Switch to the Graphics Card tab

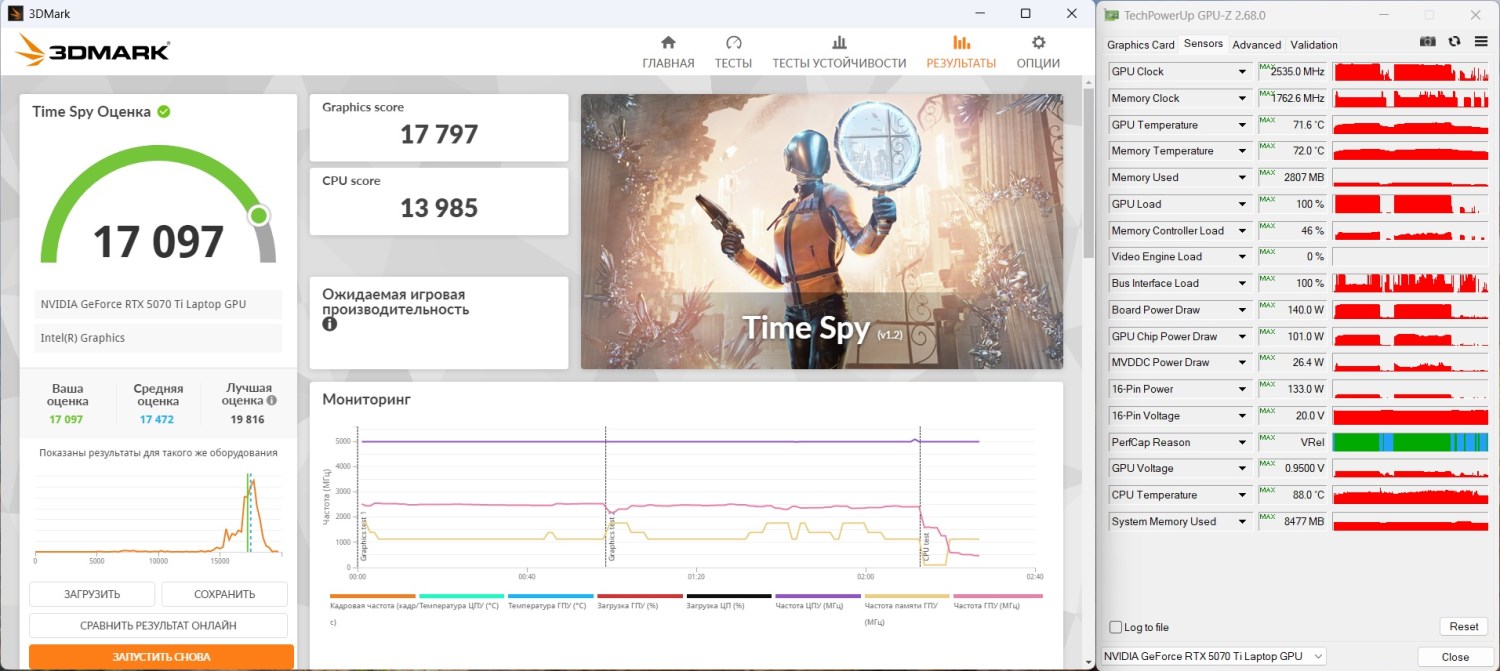coord(1140,44)
